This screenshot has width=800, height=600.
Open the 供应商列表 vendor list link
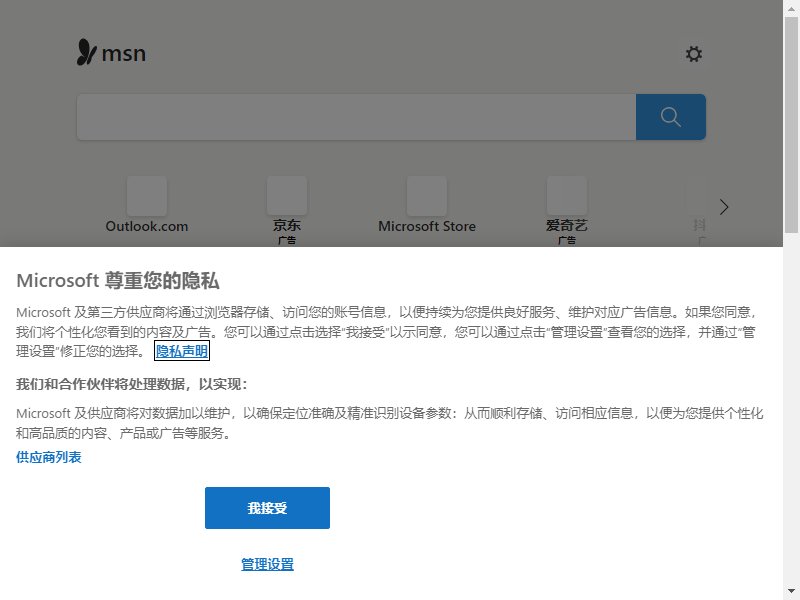tap(48, 457)
